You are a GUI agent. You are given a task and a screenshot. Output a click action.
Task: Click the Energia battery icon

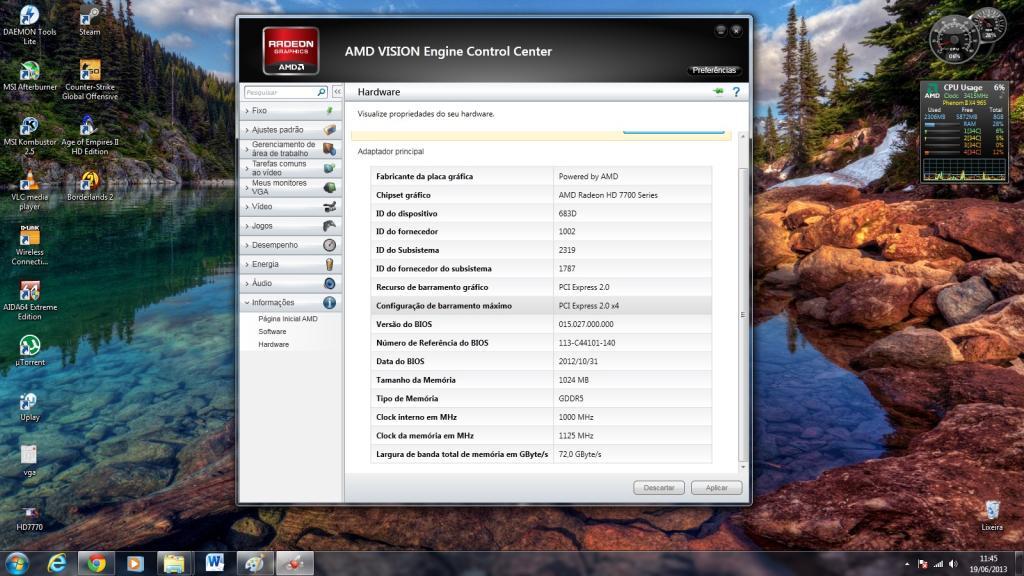[x=329, y=264]
